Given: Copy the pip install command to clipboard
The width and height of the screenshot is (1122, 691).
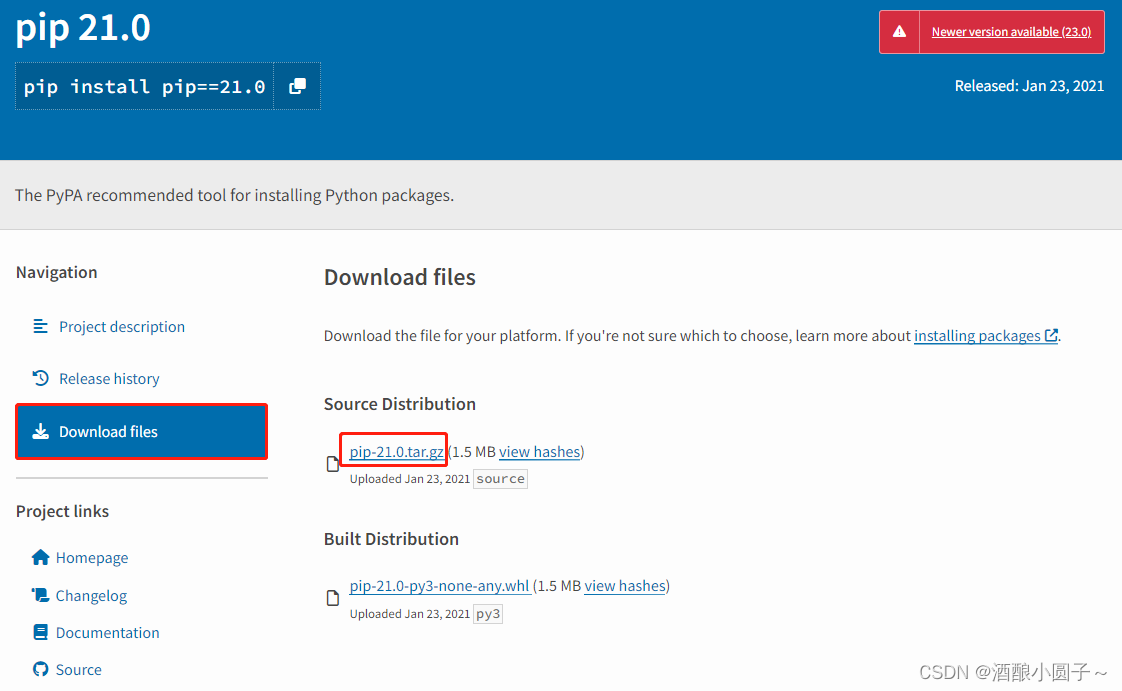Looking at the screenshot, I should (x=297, y=87).
